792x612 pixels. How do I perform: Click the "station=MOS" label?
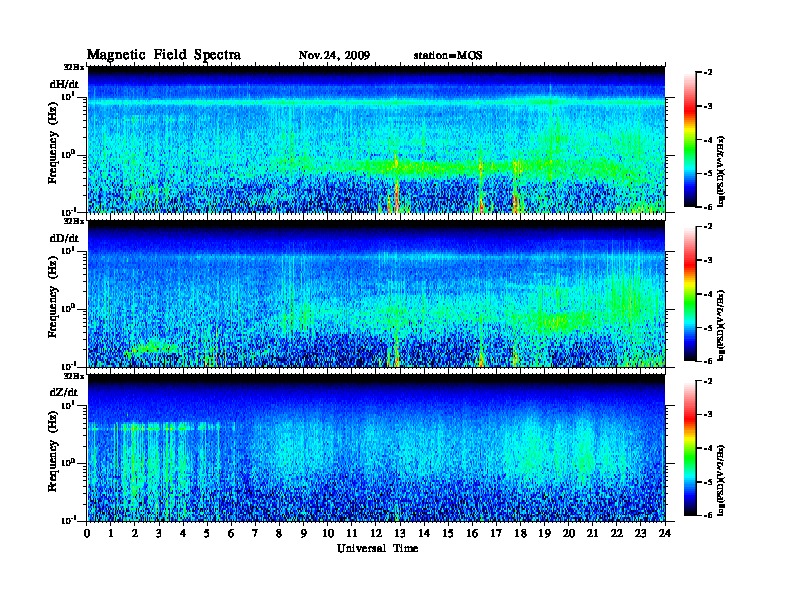click(448, 56)
